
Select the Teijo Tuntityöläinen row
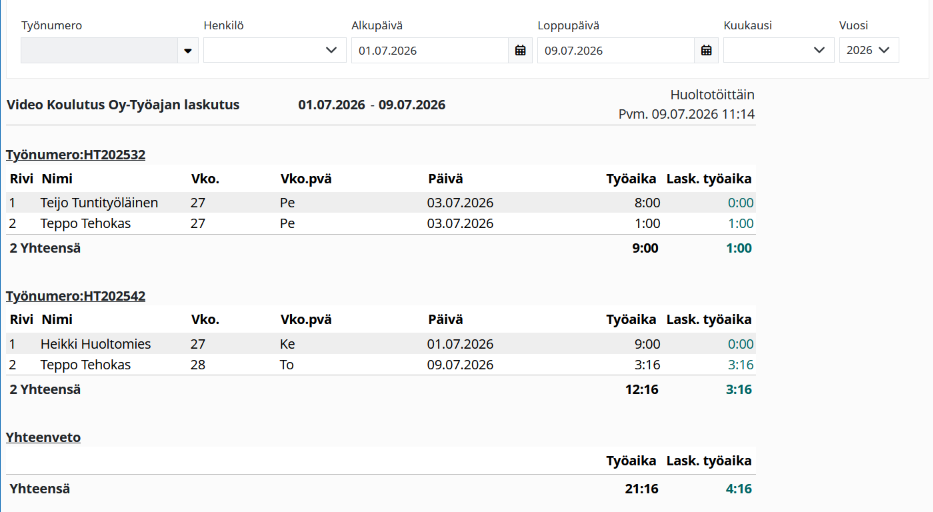tap(381, 202)
